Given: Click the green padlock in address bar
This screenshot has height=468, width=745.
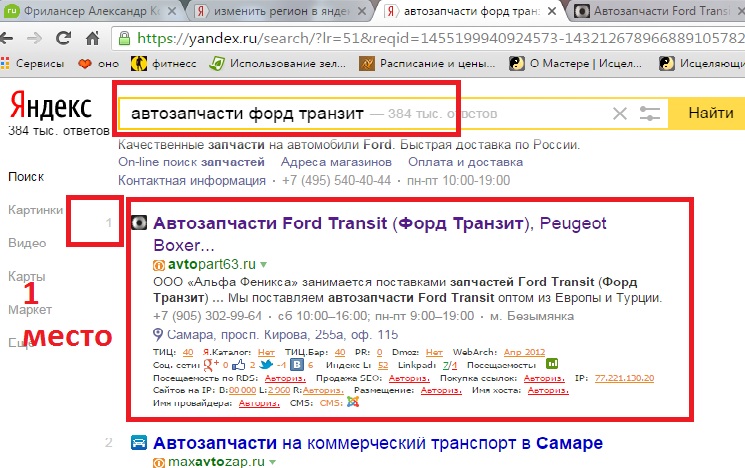Looking at the screenshot, I should 124,38.
